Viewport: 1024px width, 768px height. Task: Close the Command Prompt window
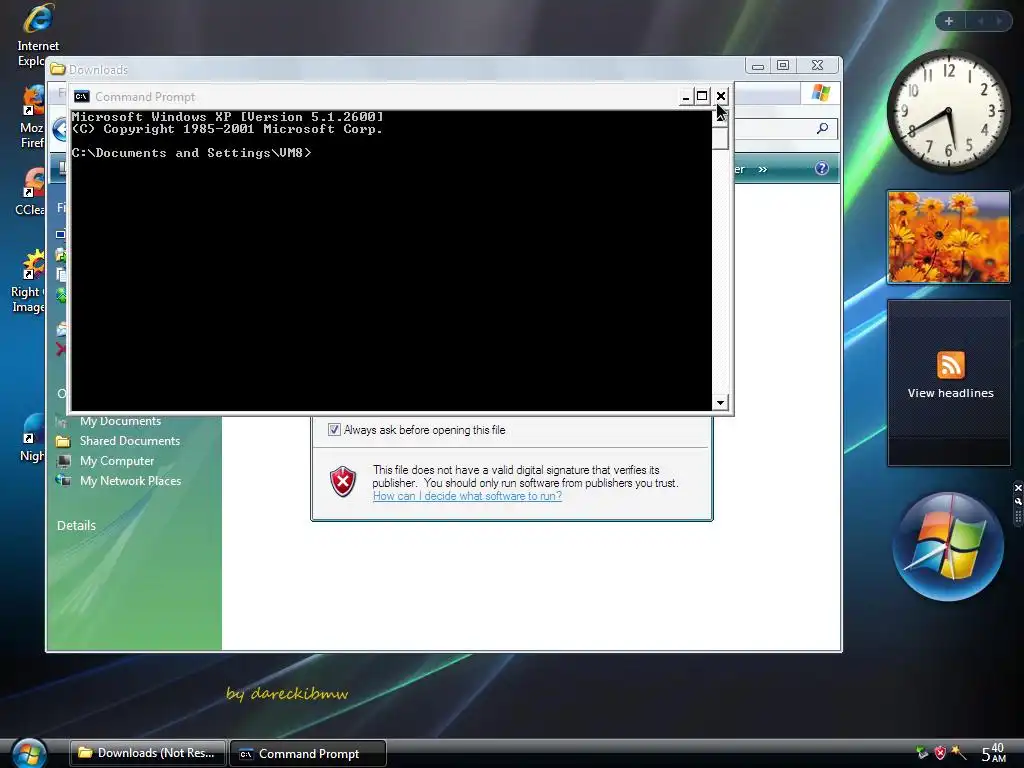pyautogui.click(x=720, y=97)
